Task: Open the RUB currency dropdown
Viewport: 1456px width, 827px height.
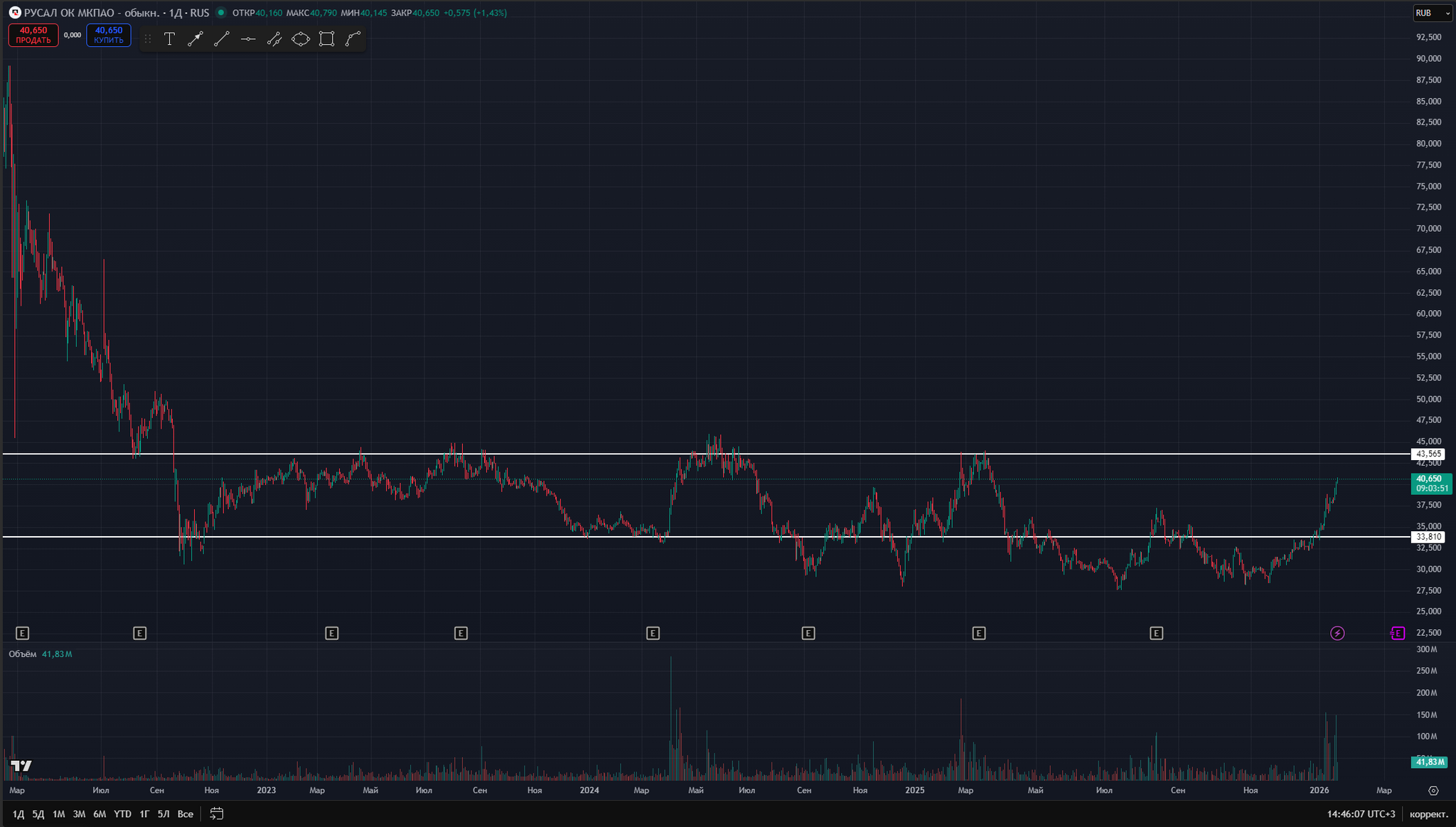Action: (1433, 13)
